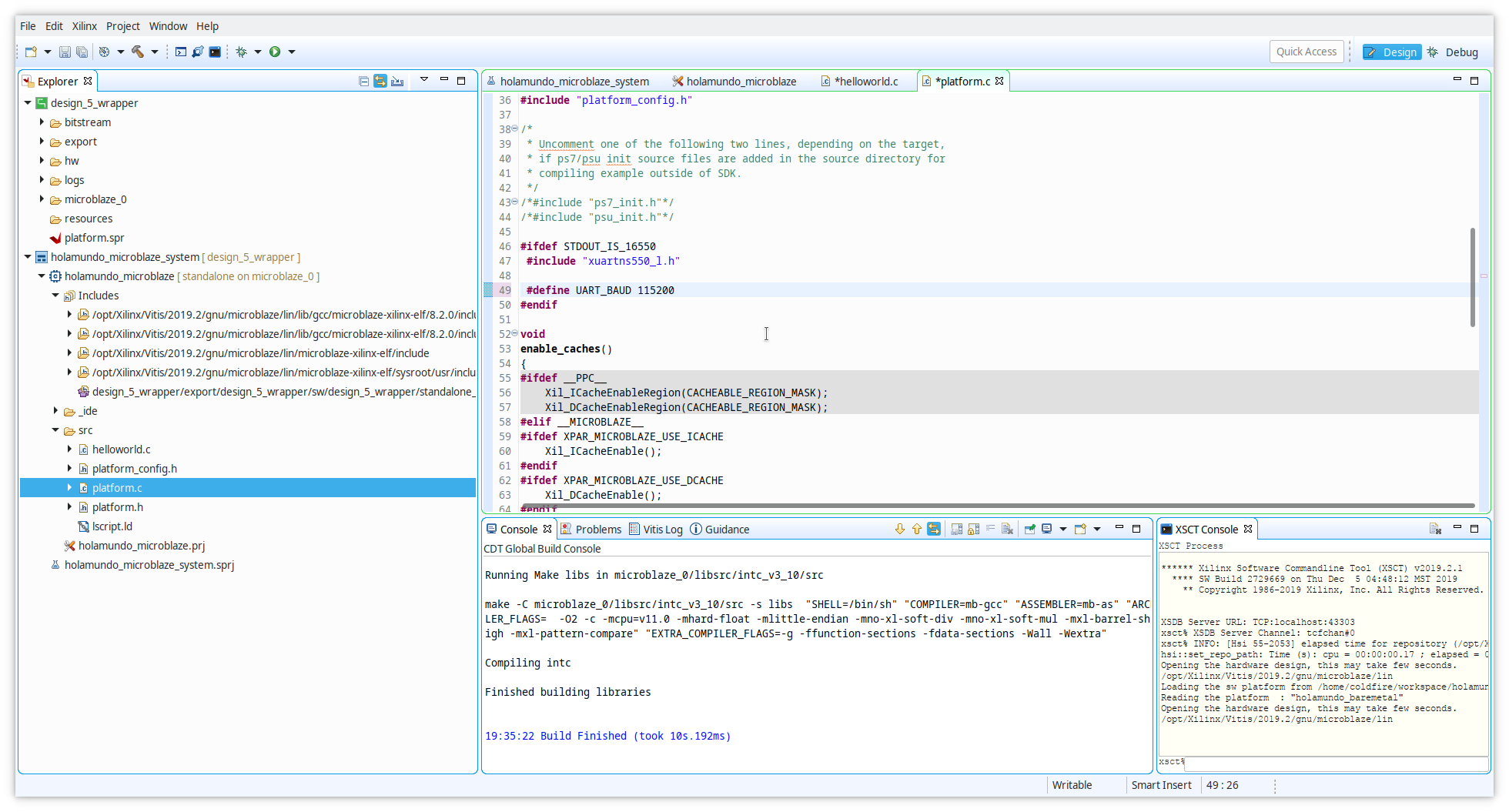Fold the function at line 52
Screen dimensions: 1509x812
click(x=515, y=333)
